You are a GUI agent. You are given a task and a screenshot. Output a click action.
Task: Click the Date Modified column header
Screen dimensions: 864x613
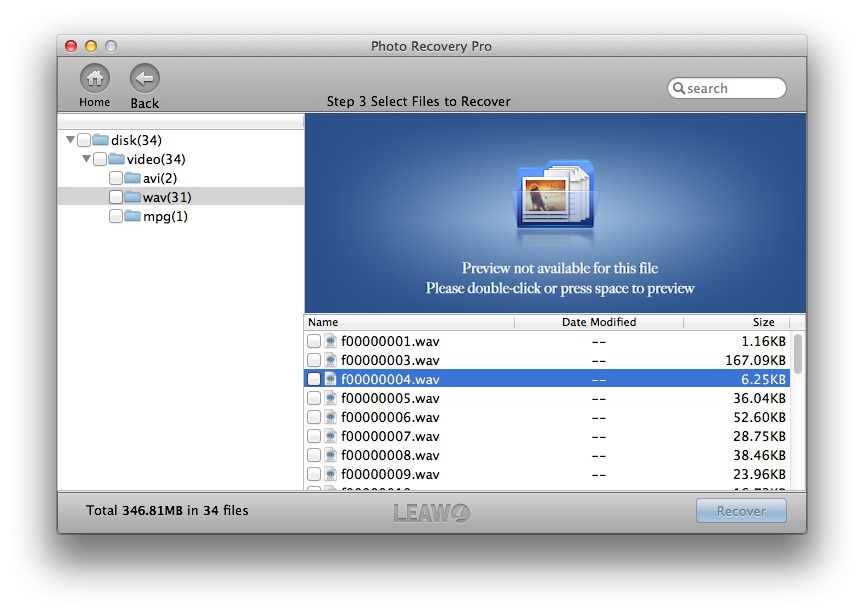pyautogui.click(x=598, y=322)
